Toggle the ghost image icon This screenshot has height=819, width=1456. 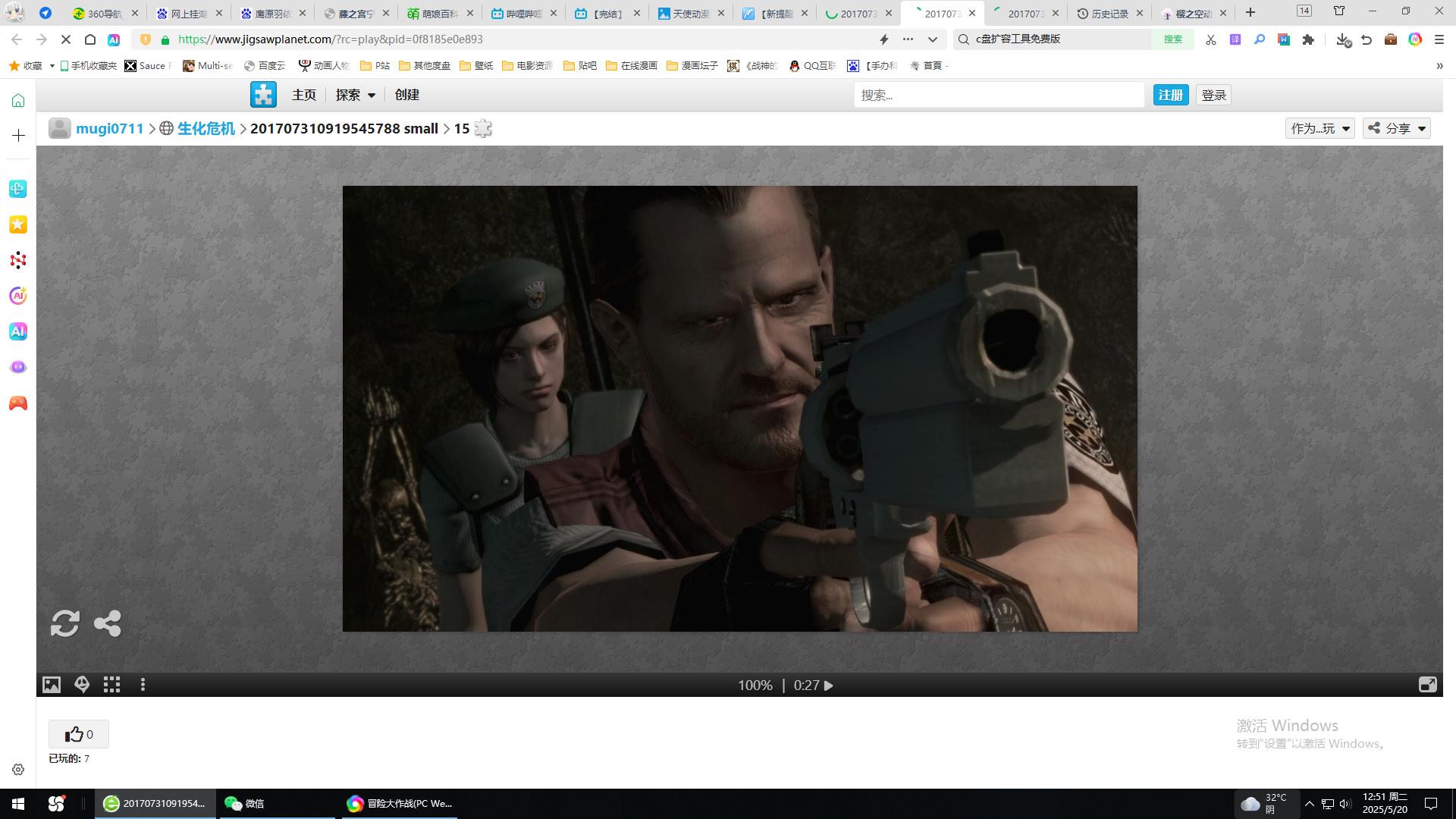(x=82, y=685)
